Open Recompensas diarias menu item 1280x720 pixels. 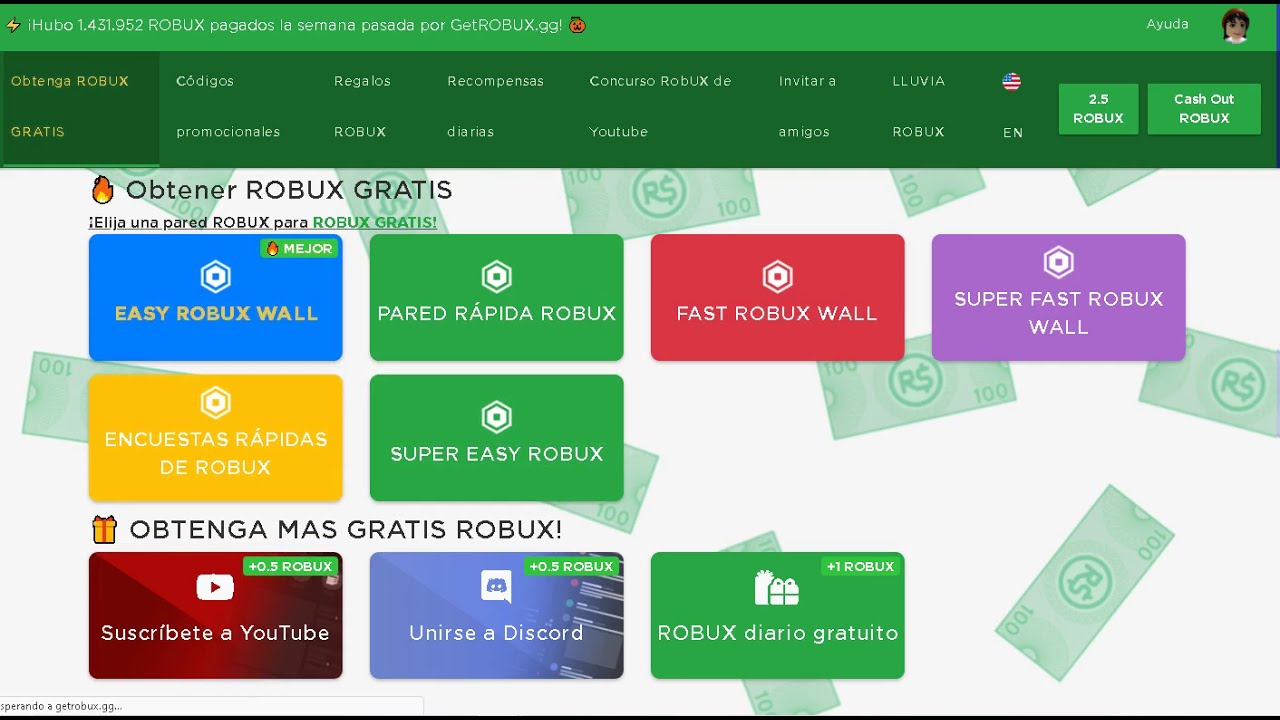tap(495, 106)
